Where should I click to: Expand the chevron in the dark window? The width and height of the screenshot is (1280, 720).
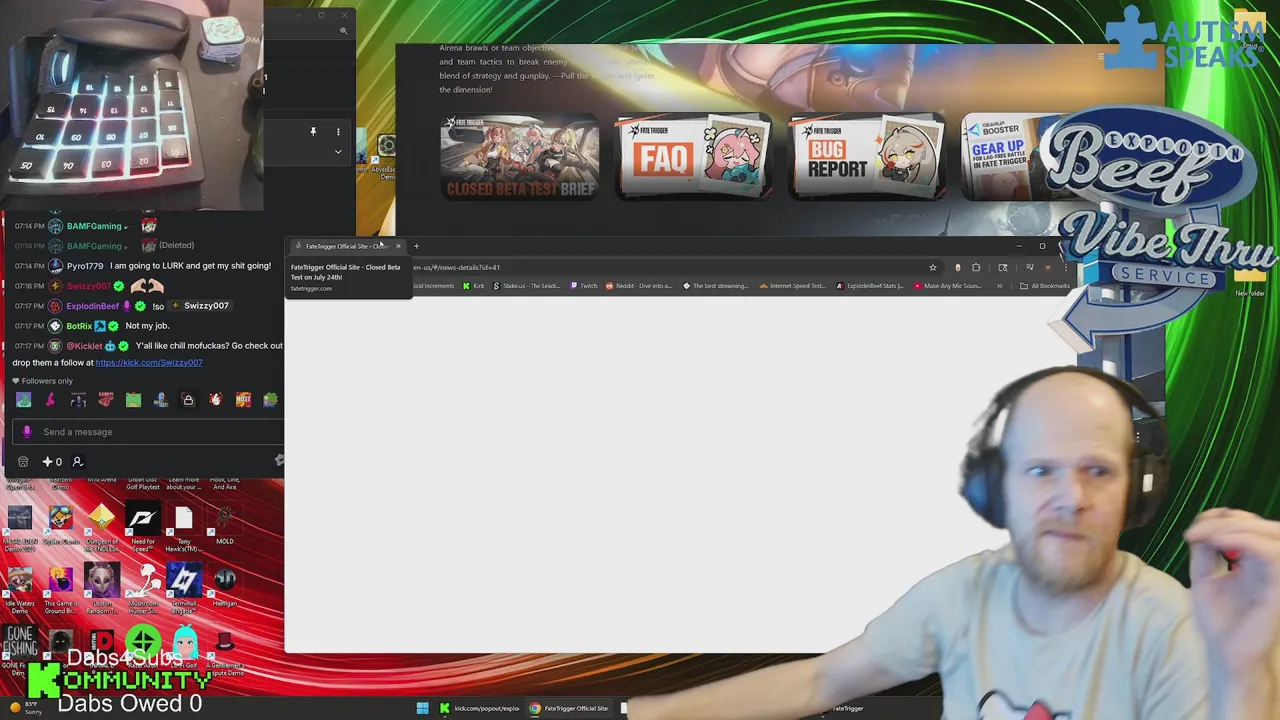tap(338, 152)
